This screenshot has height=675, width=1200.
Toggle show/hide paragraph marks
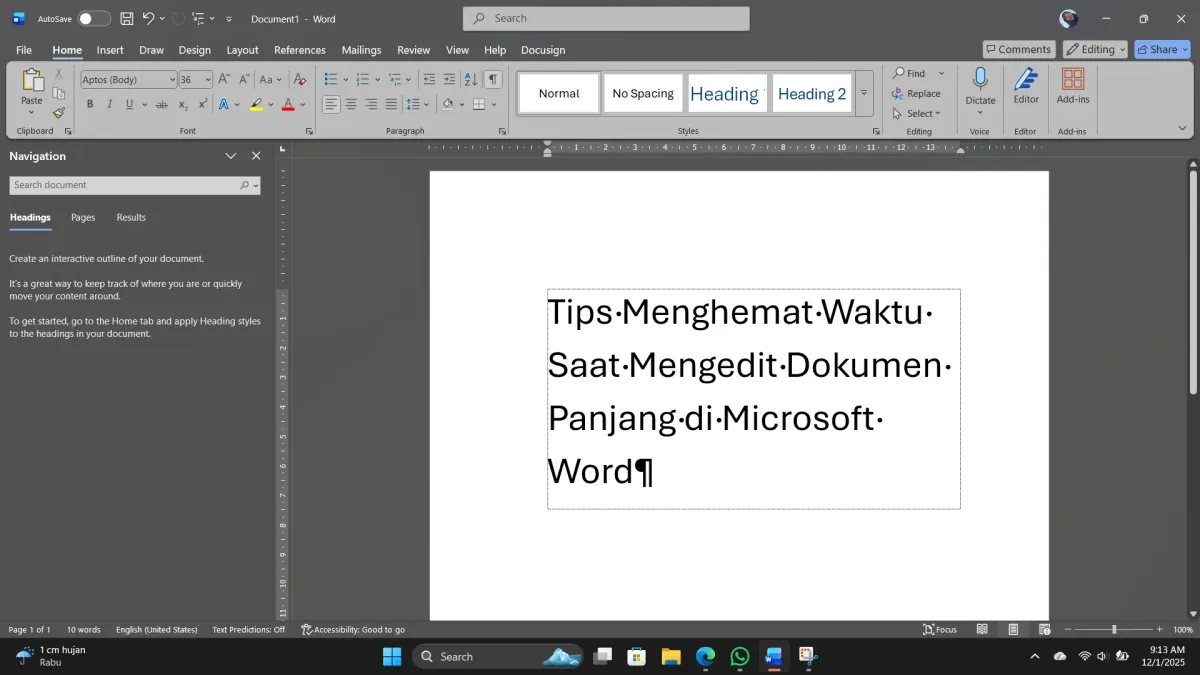[492, 79]
